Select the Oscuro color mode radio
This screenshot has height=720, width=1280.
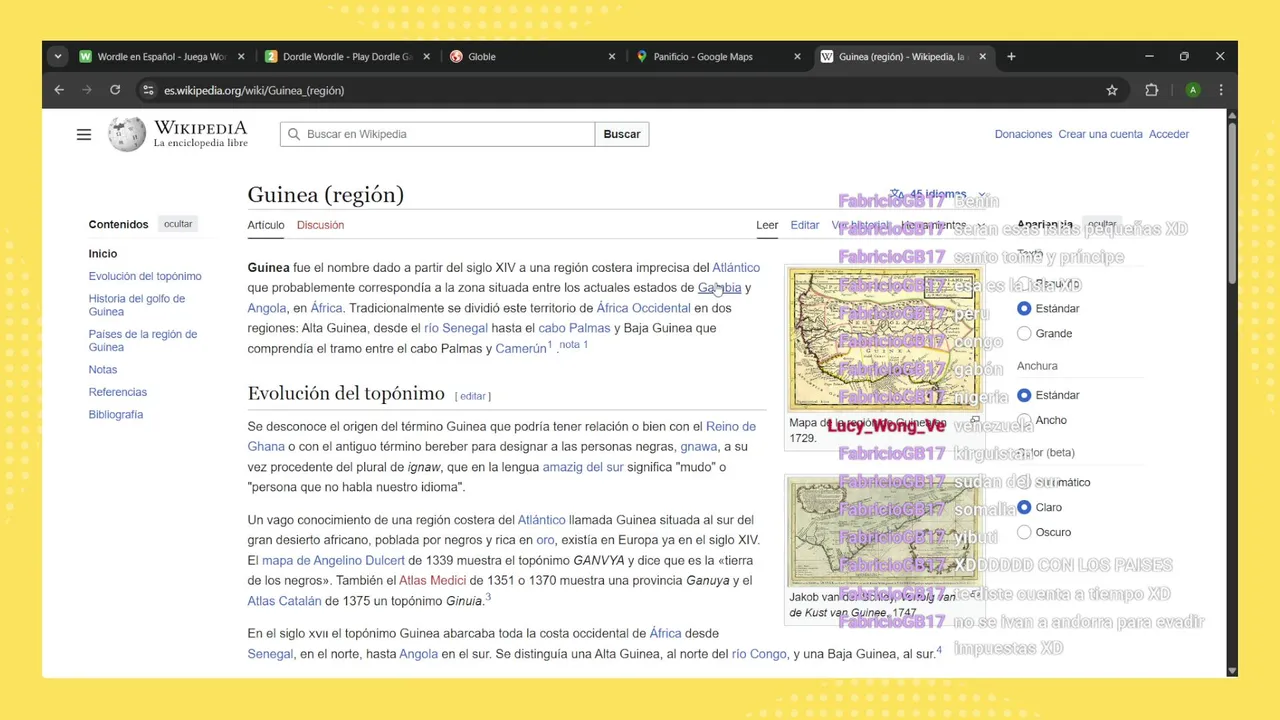coord(1024,532)
